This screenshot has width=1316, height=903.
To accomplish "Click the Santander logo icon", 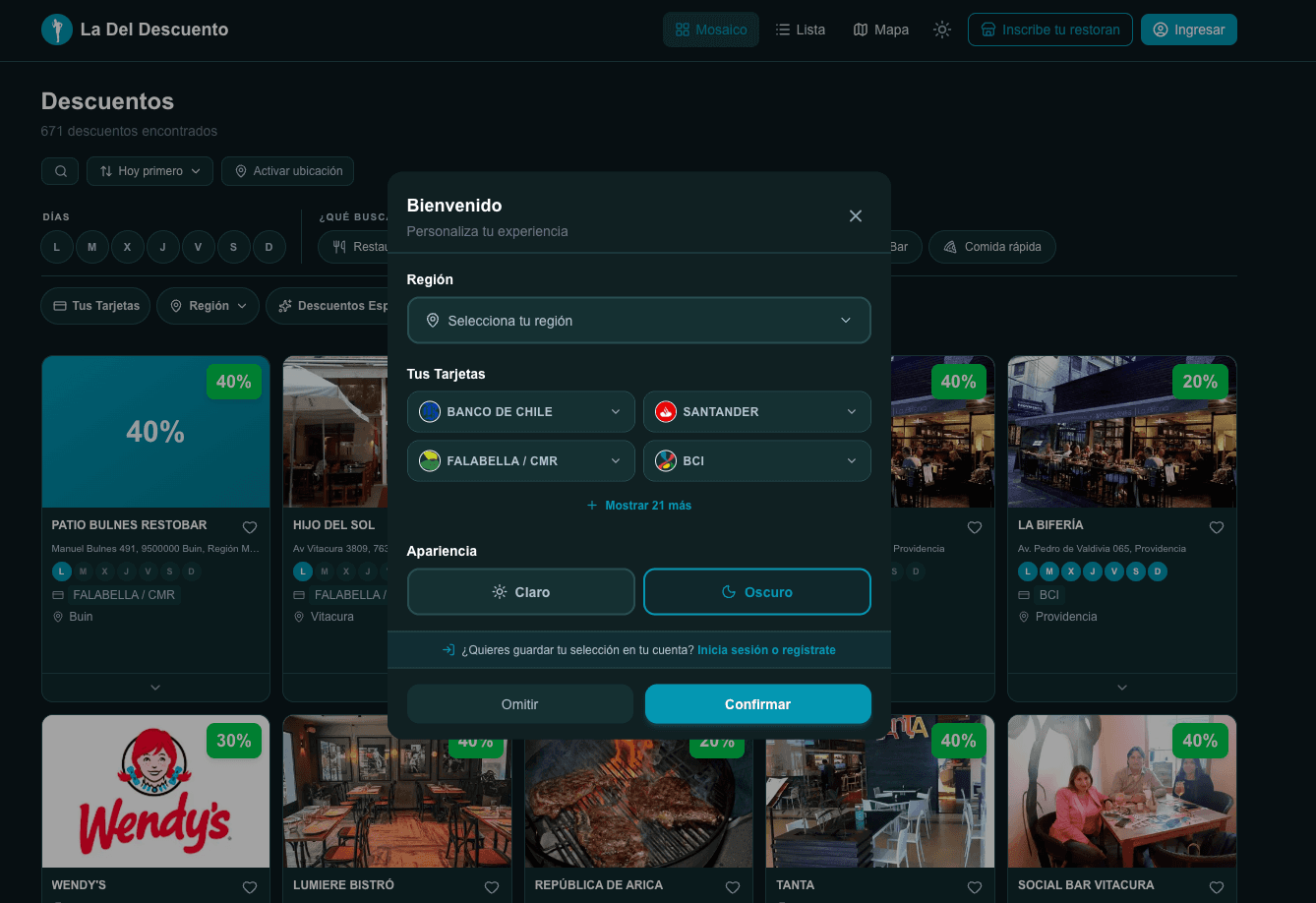I will (666, 412).
